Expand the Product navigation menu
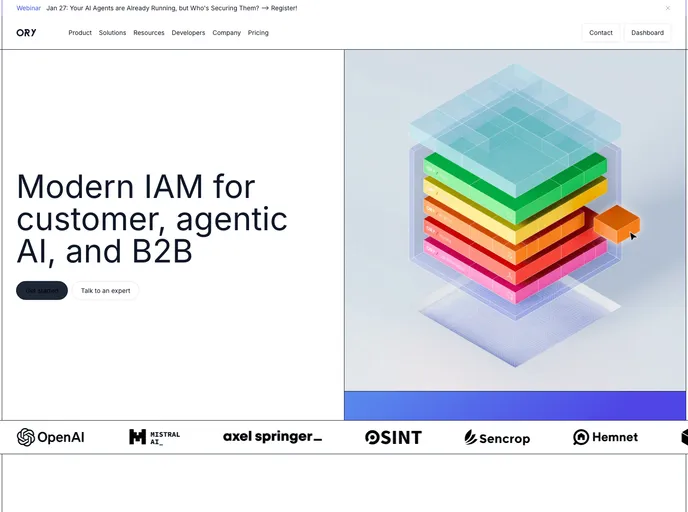688x512 pixels. pyautogui.click(x=80, y=33)
